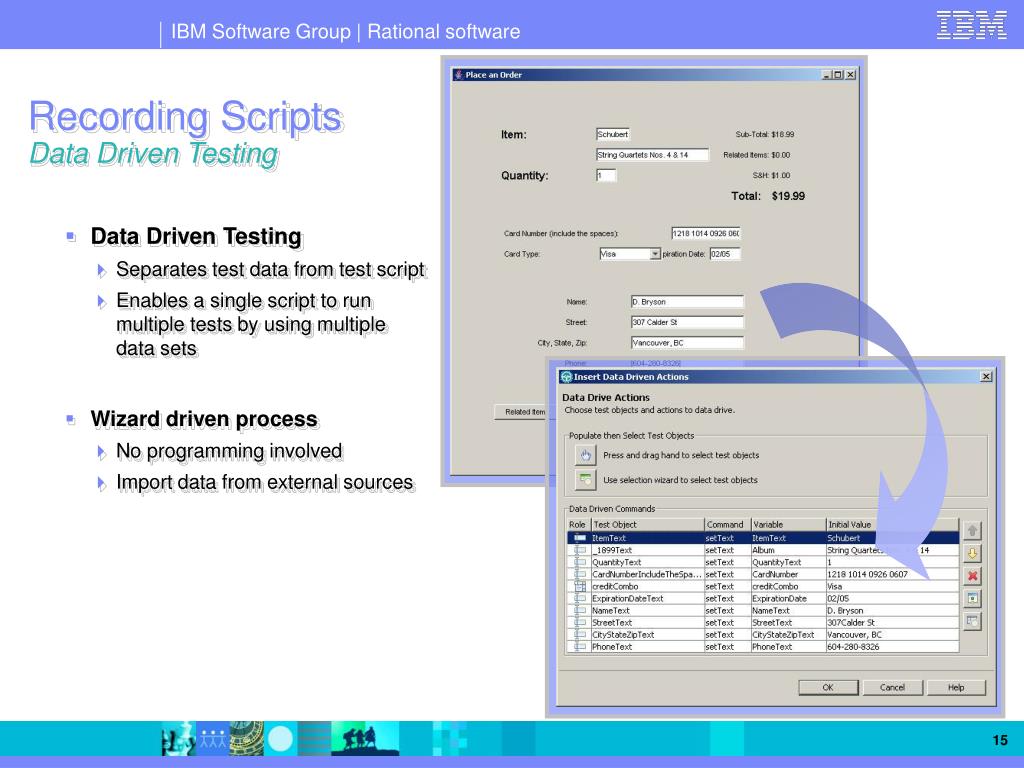Click the initial value Visa cell
The width and height of the screenshot is (1024, 768).
[x=892, y=586]
